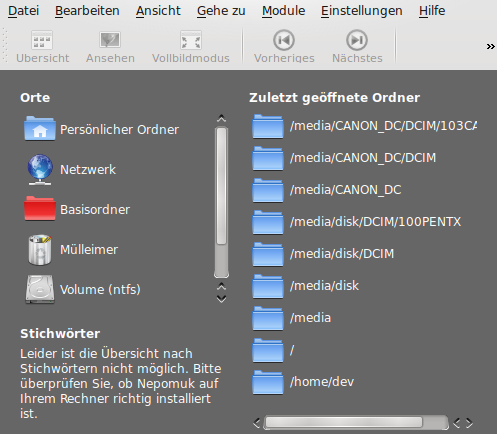
Task: Click the Orte list bottom scroll-down arrow
Action: click(221, 299)
